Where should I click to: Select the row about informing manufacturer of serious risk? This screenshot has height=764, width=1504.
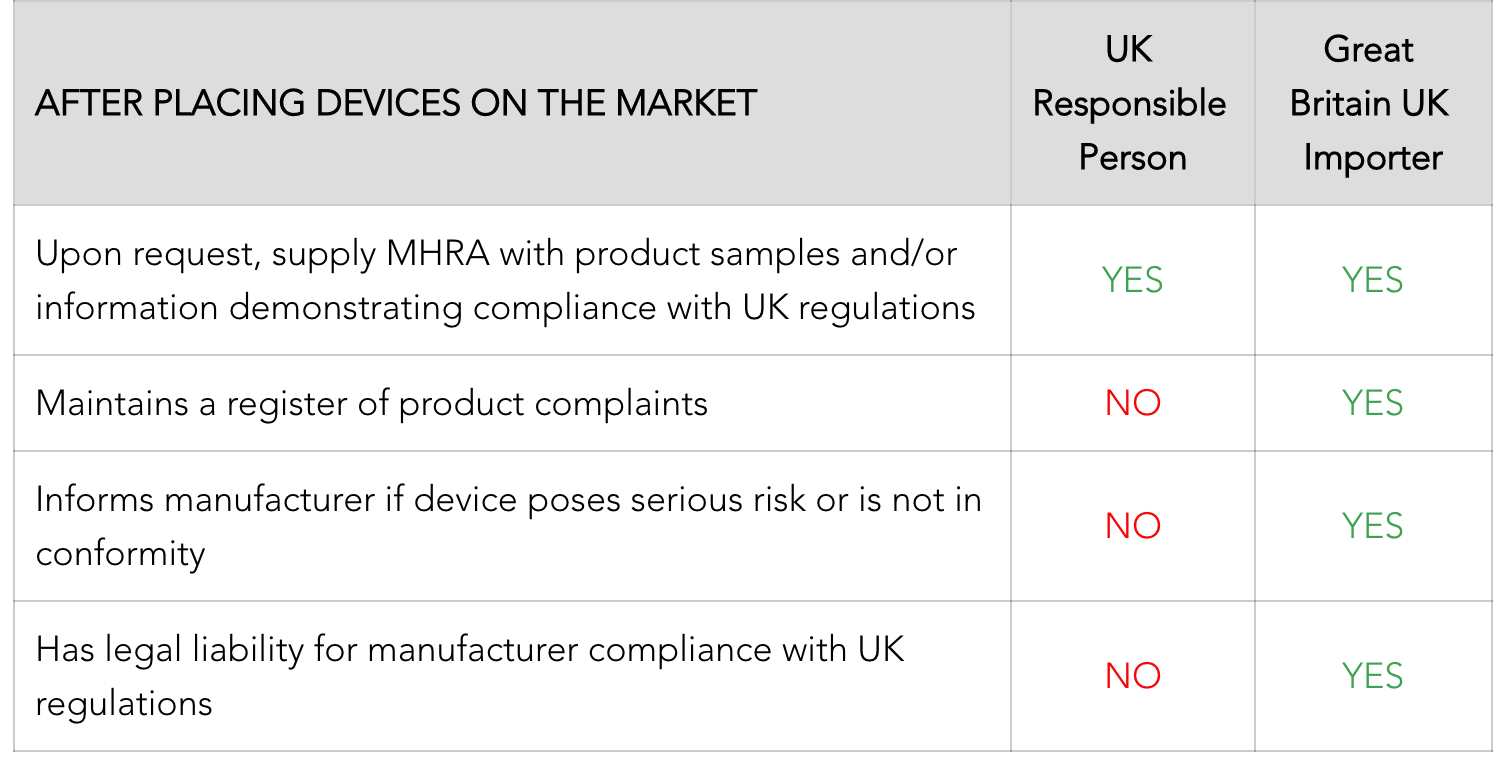click(x=508, y=525)
